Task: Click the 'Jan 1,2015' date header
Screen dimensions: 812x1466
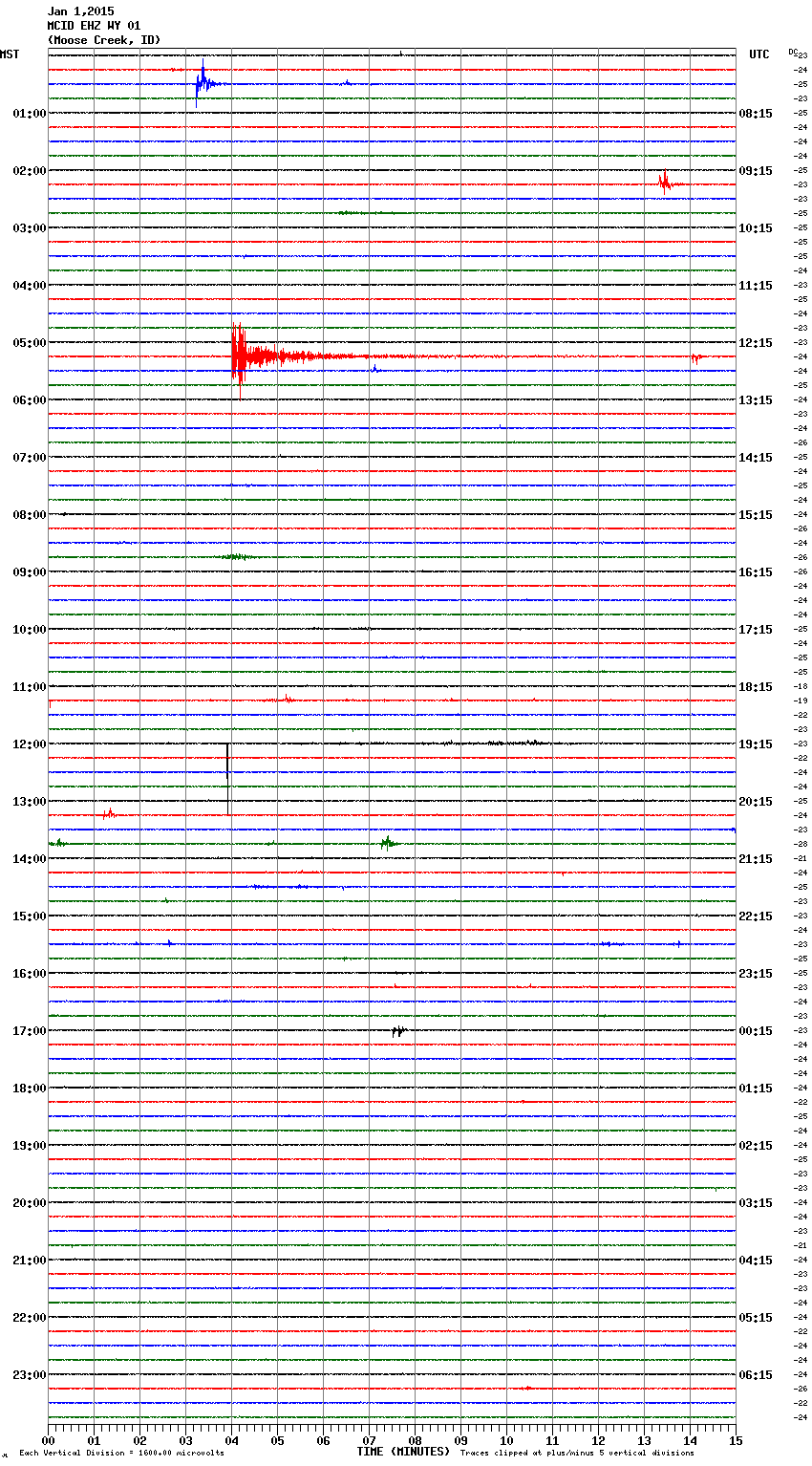Action: pyautogui.click(x=80, y=11)
